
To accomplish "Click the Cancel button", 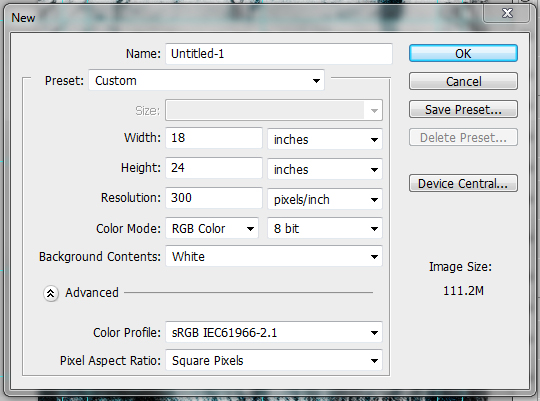I will 463,81.
